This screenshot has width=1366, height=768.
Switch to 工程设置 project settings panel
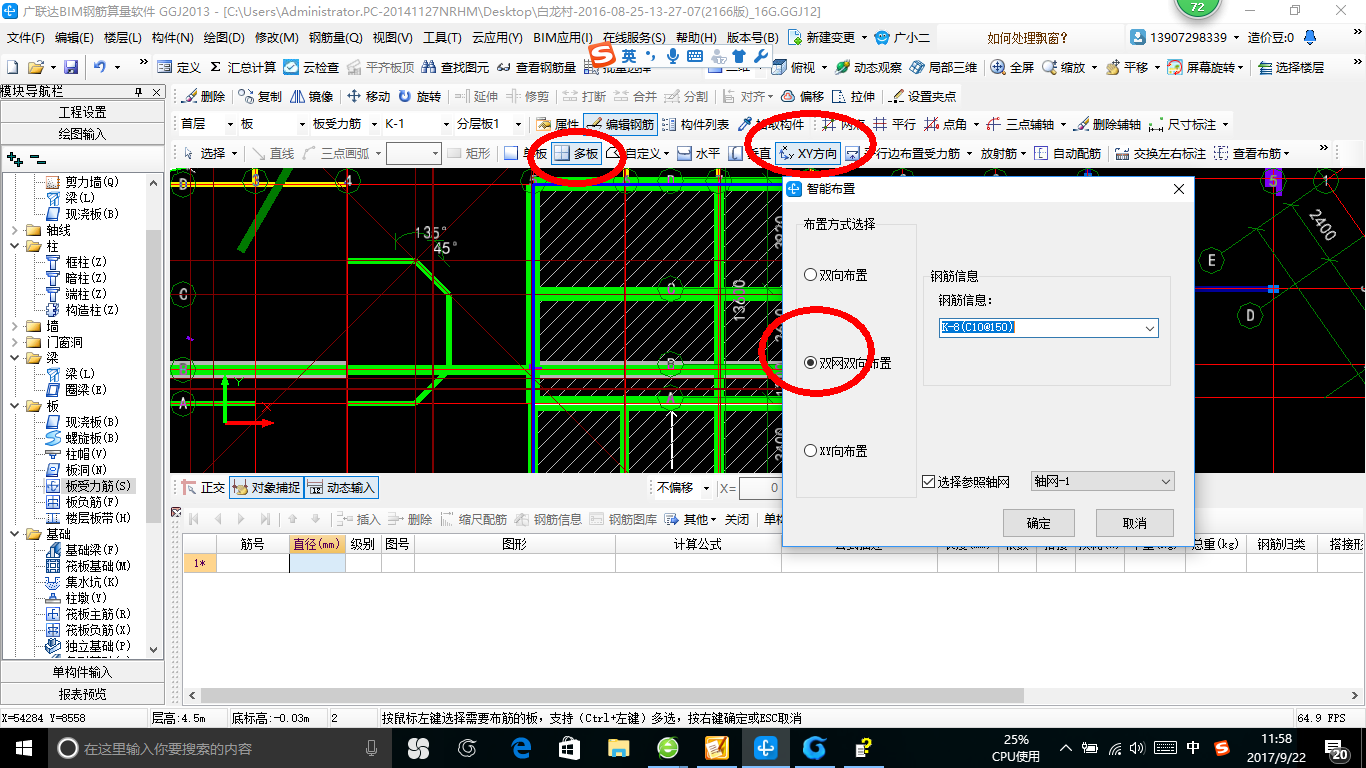coord(83,112)
